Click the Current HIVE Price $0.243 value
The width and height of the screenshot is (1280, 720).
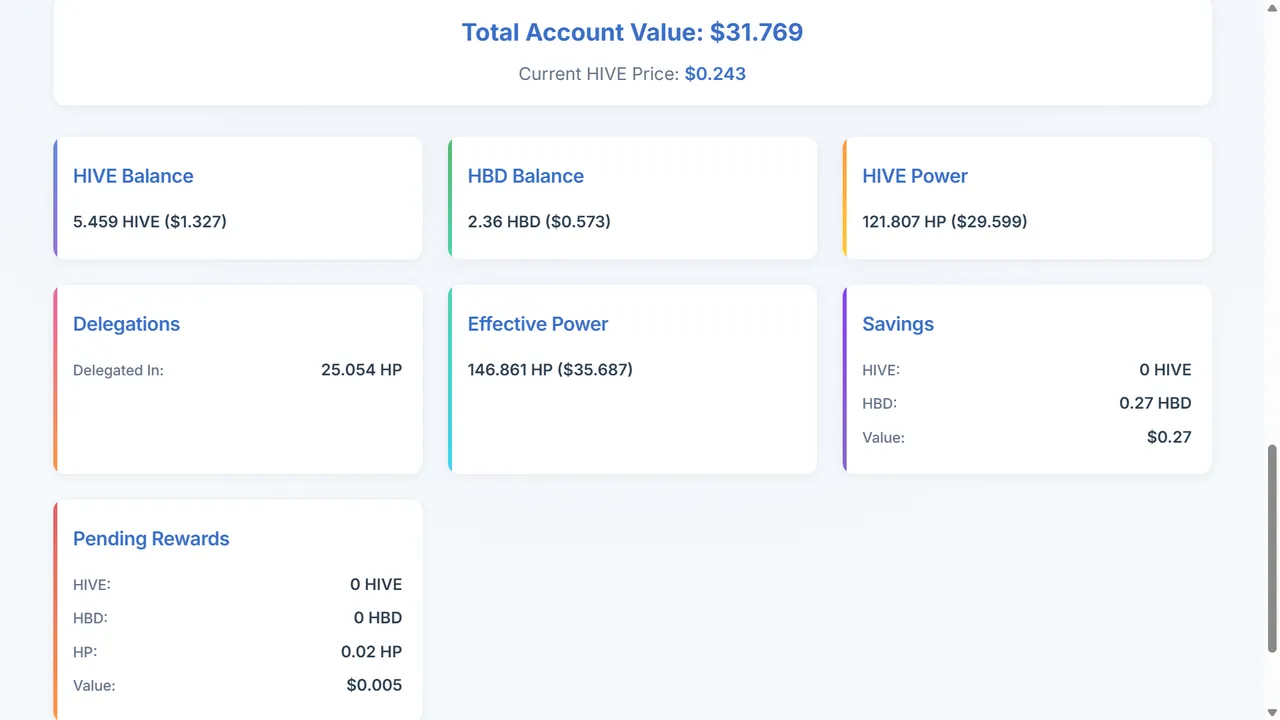(715, 74)
